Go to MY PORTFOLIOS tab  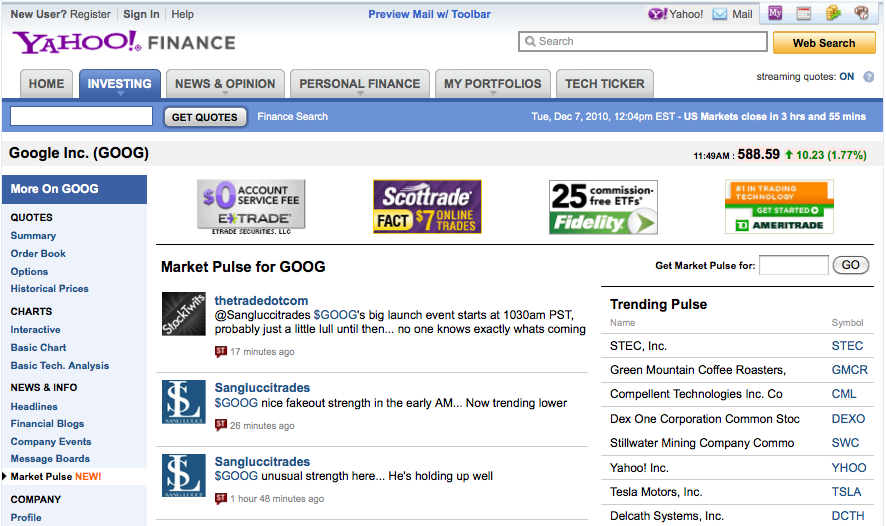(x=492, y=84)
